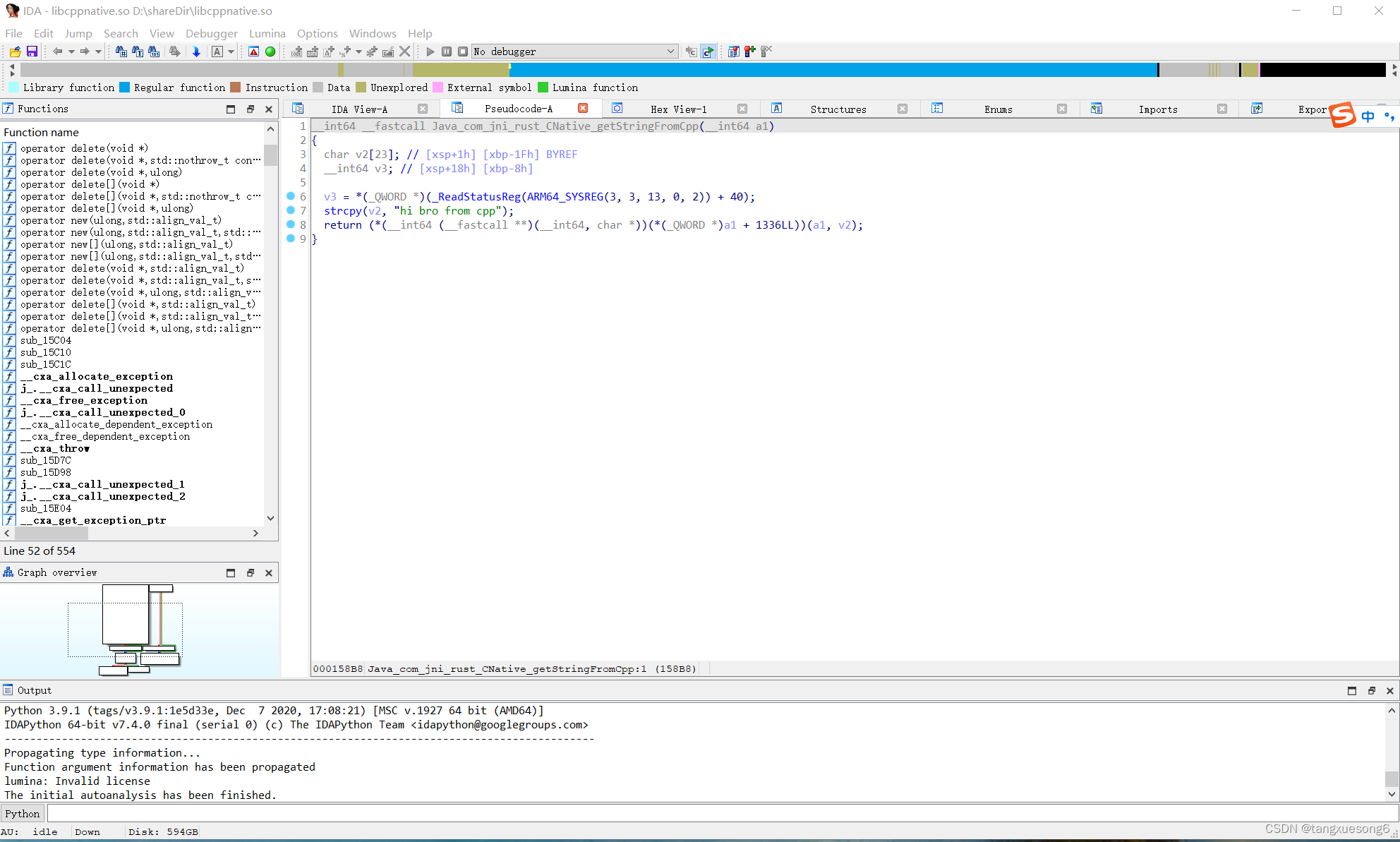Jump forward with the right arrow icon
The image size is (1400, 842).
(85, 52)
